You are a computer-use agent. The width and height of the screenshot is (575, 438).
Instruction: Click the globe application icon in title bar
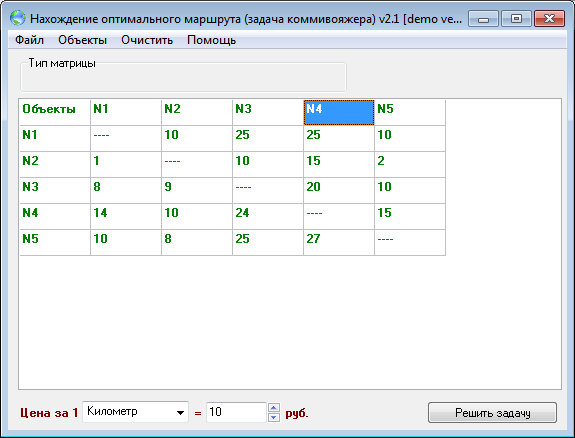coord(17,18)
